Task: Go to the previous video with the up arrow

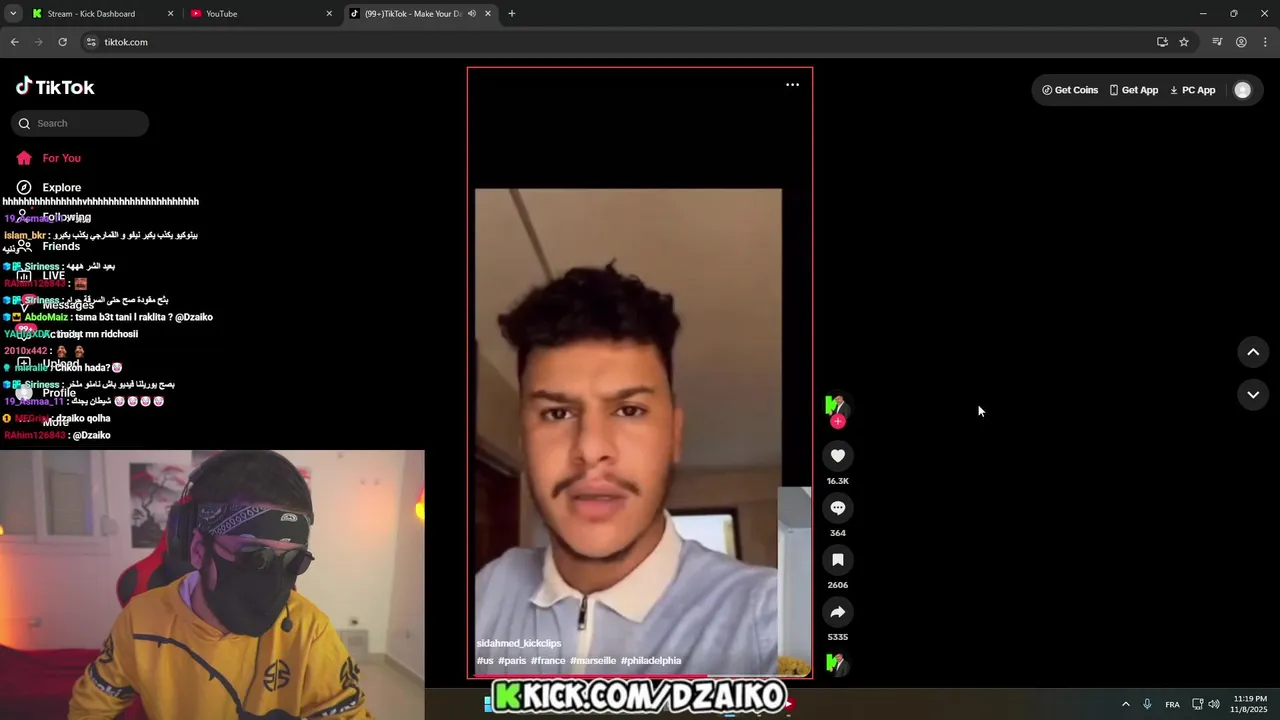Action: point(1253,352)
